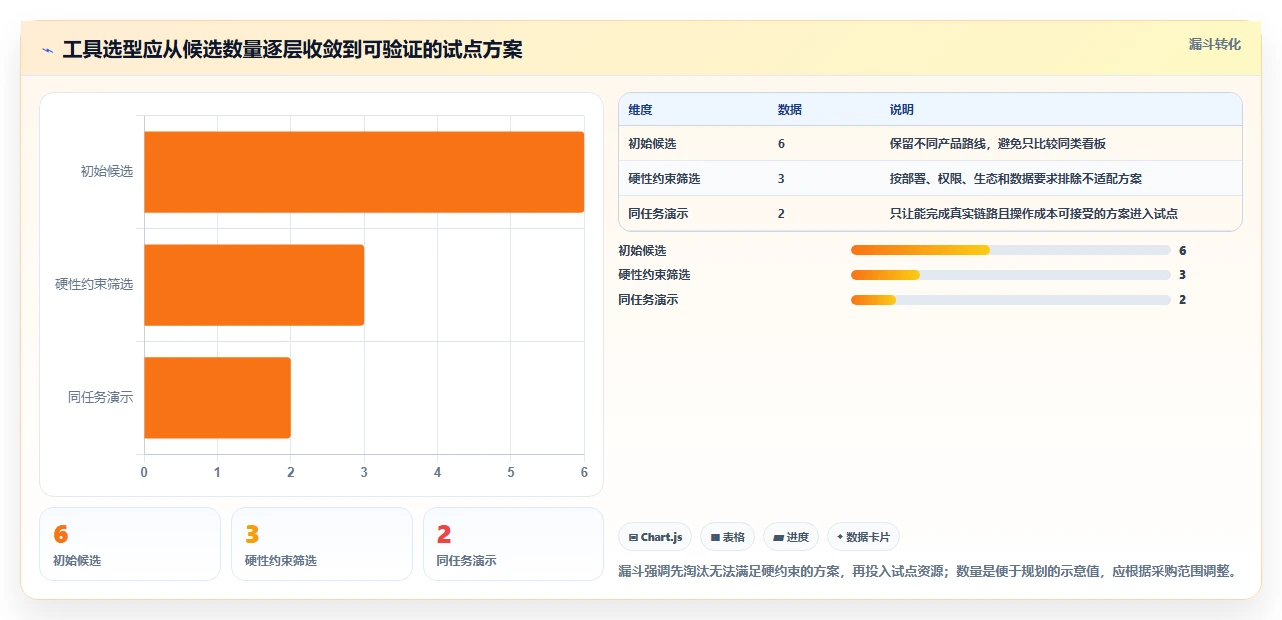This screenshot has height=620, width=1282.
Task: Click the 硬性约束筛选 orange chart bar
Action: click(254, 285)
